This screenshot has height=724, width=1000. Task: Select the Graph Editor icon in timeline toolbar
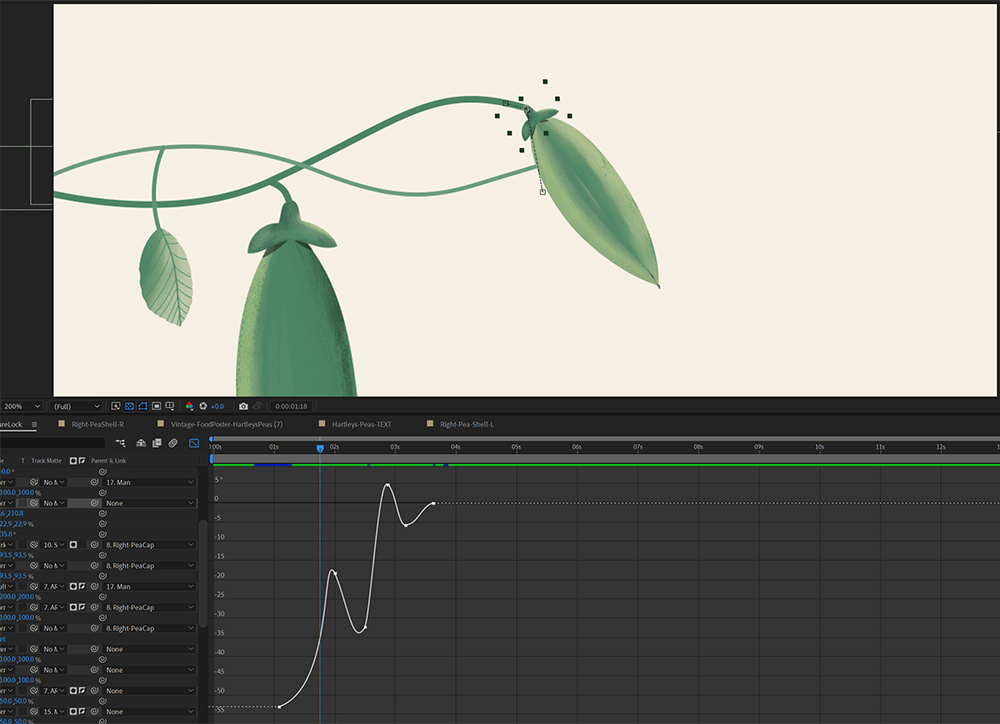[195, 443]
